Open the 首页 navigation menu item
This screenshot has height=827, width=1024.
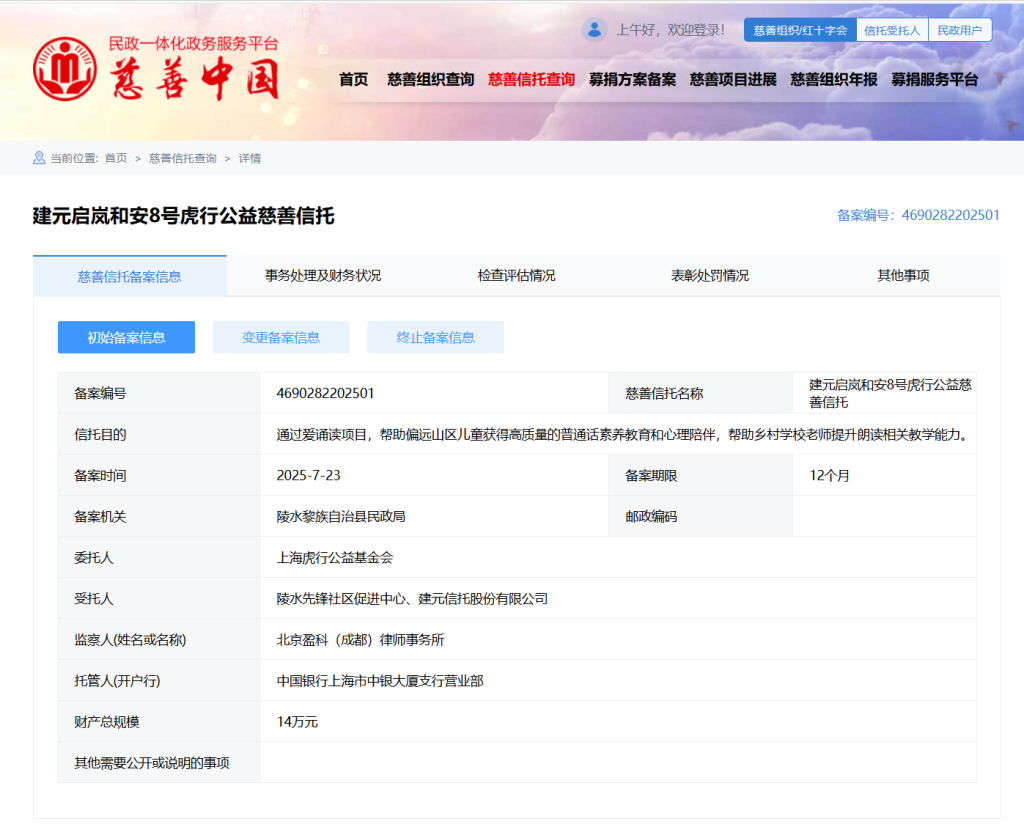[x=353, y=80]
